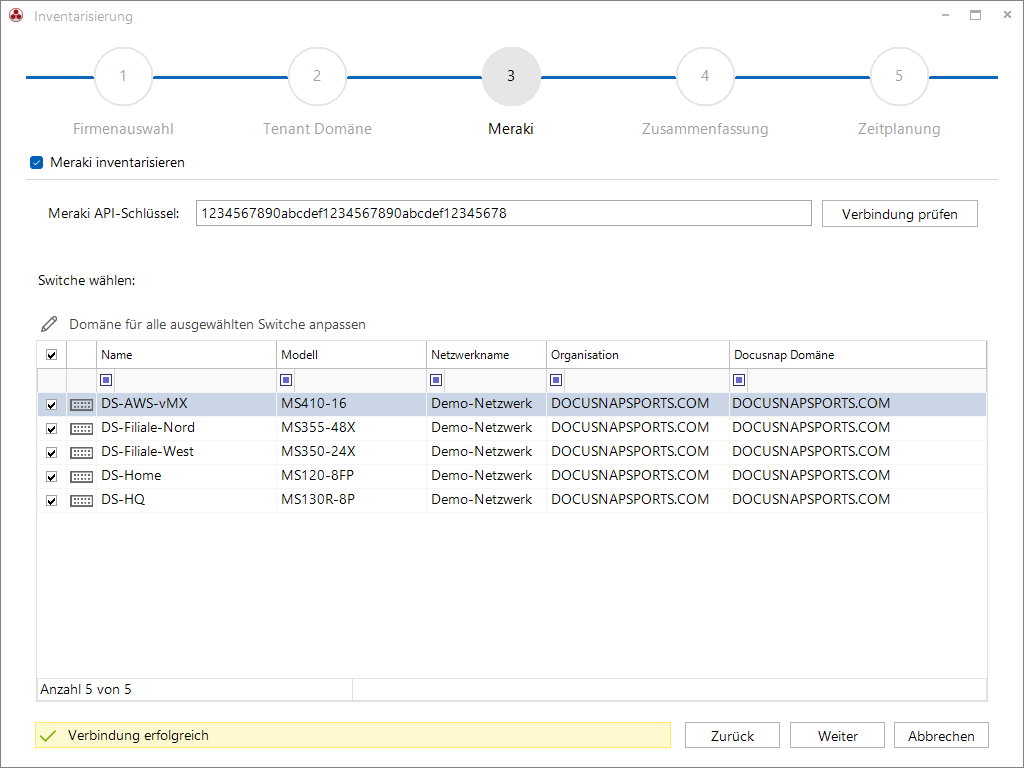Go to step 5 Zeitplanung
1024x768 pixels.
click(x=899, y=76)
